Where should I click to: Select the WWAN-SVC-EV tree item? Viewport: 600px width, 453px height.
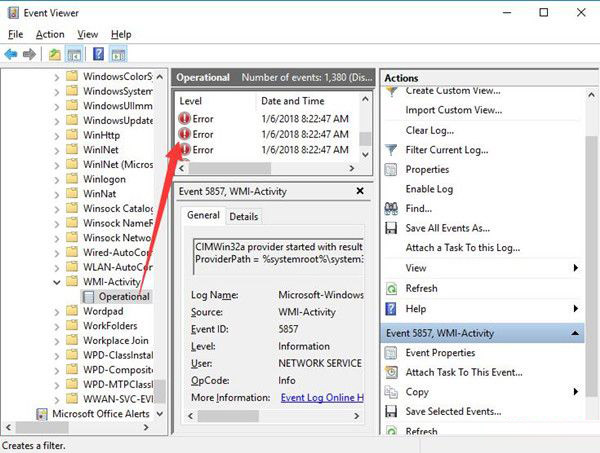(118, 399)
